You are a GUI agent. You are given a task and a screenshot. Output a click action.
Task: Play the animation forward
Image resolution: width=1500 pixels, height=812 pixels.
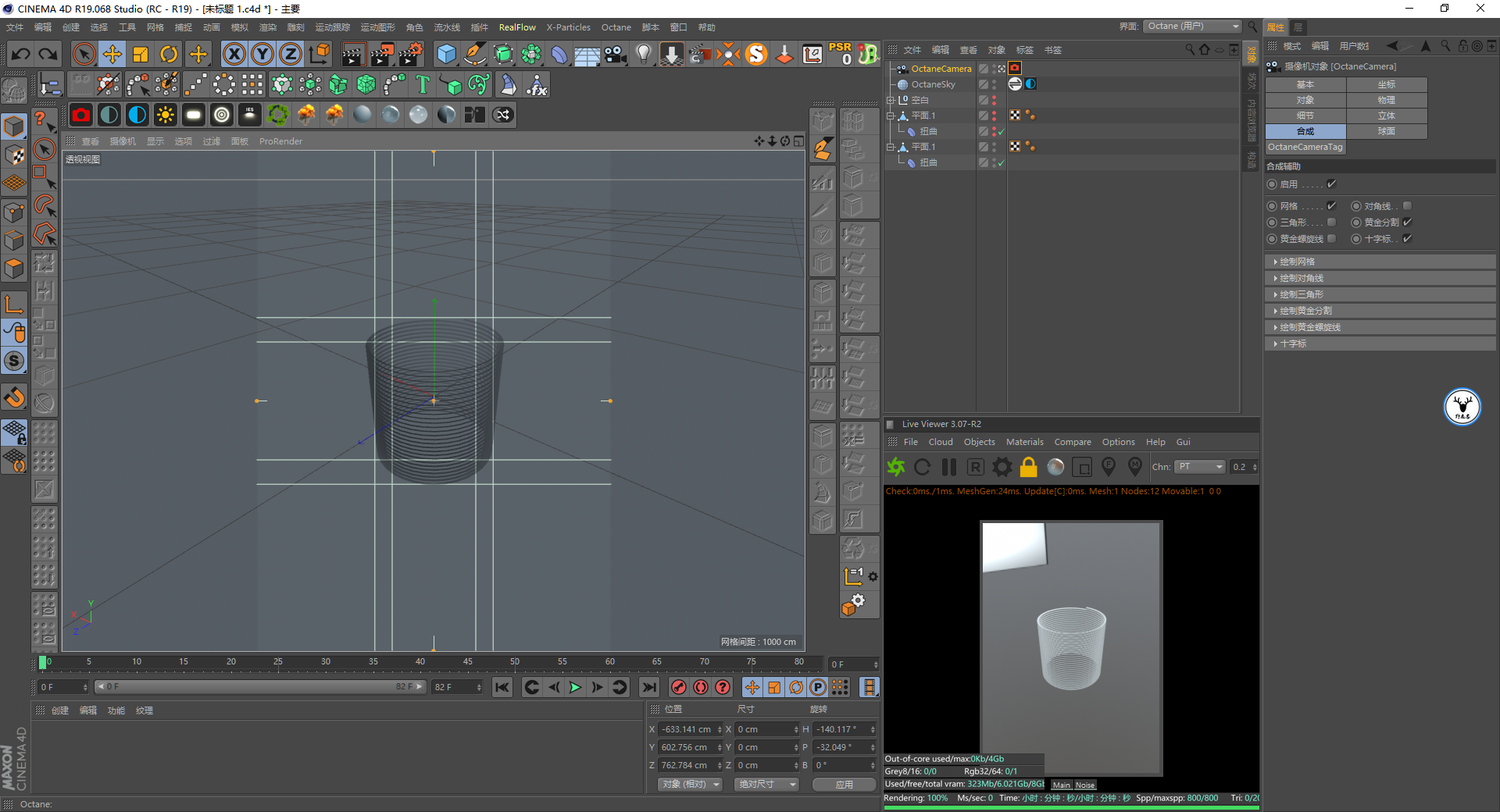tap(575, 687)
